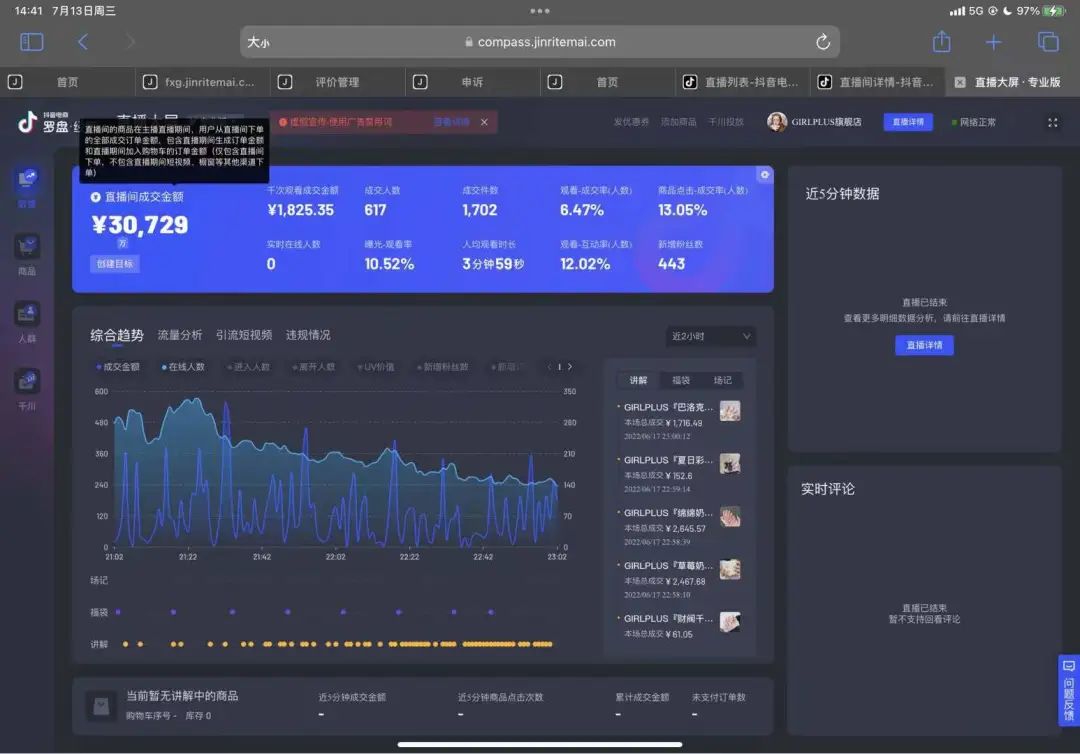Open the 财阀千 product thumbnail
Screen dimensions: 1080x754
[730, 622]
